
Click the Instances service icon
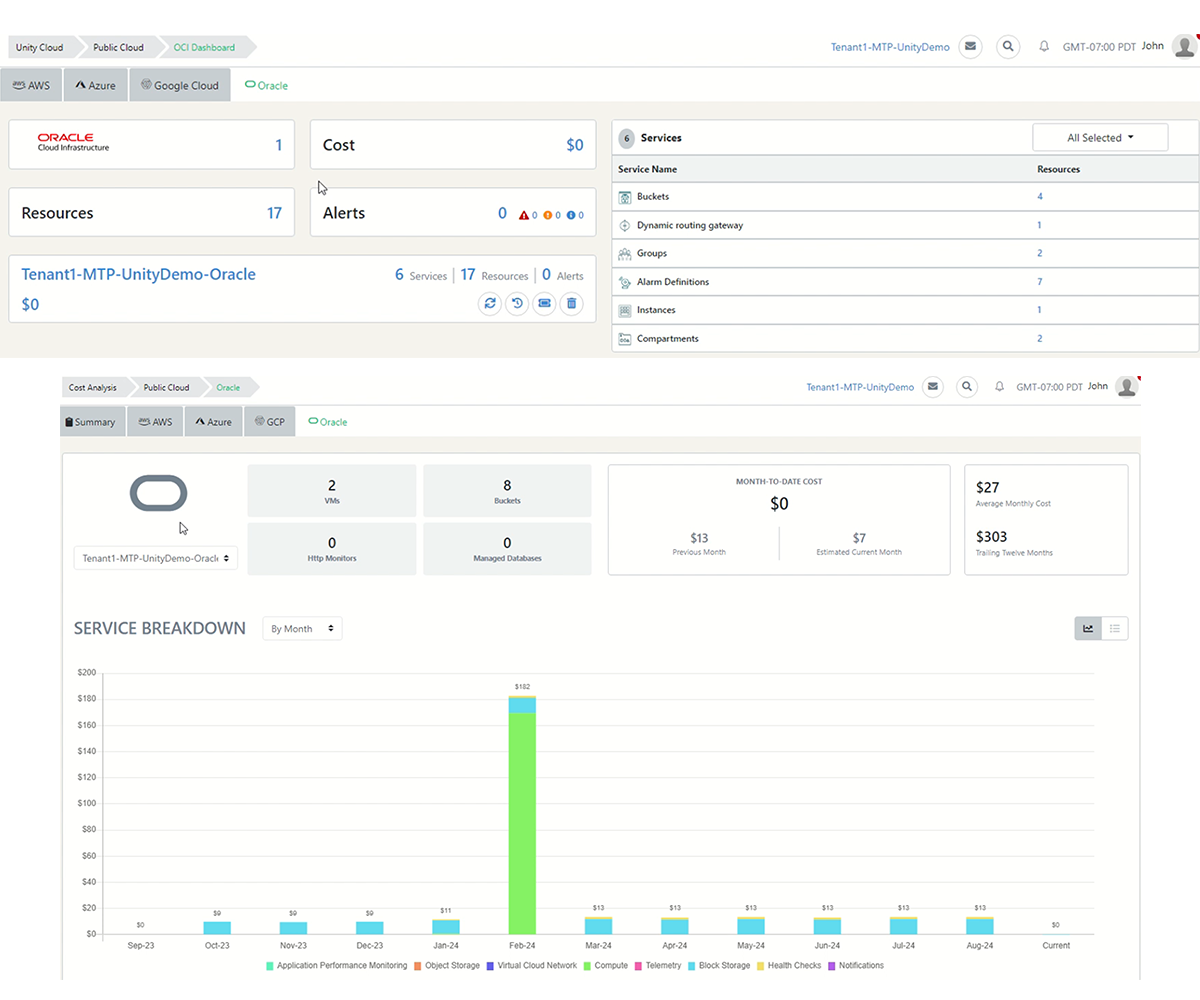625,310
